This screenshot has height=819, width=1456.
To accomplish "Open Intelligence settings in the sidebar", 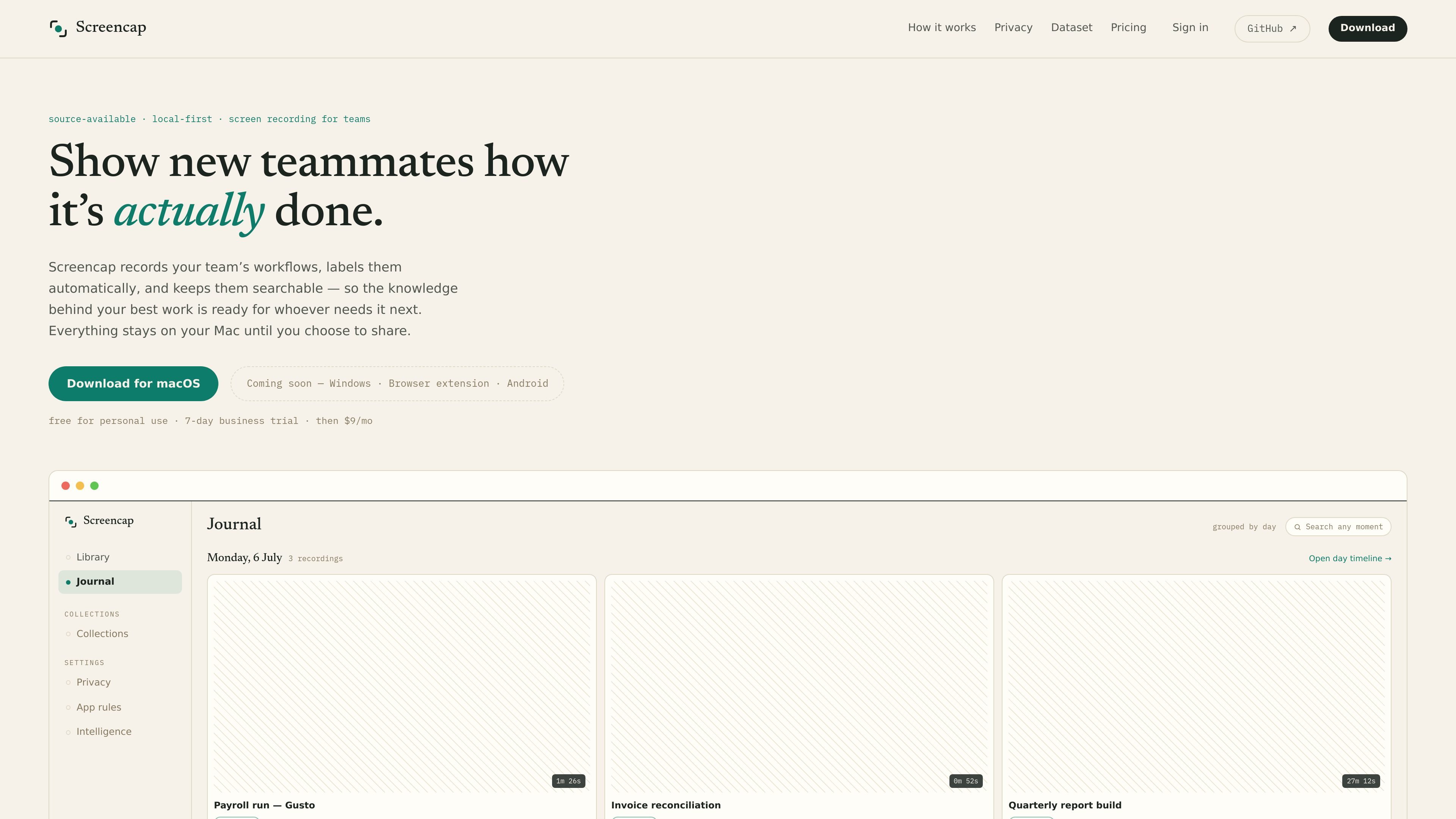I will pos(120,731).
